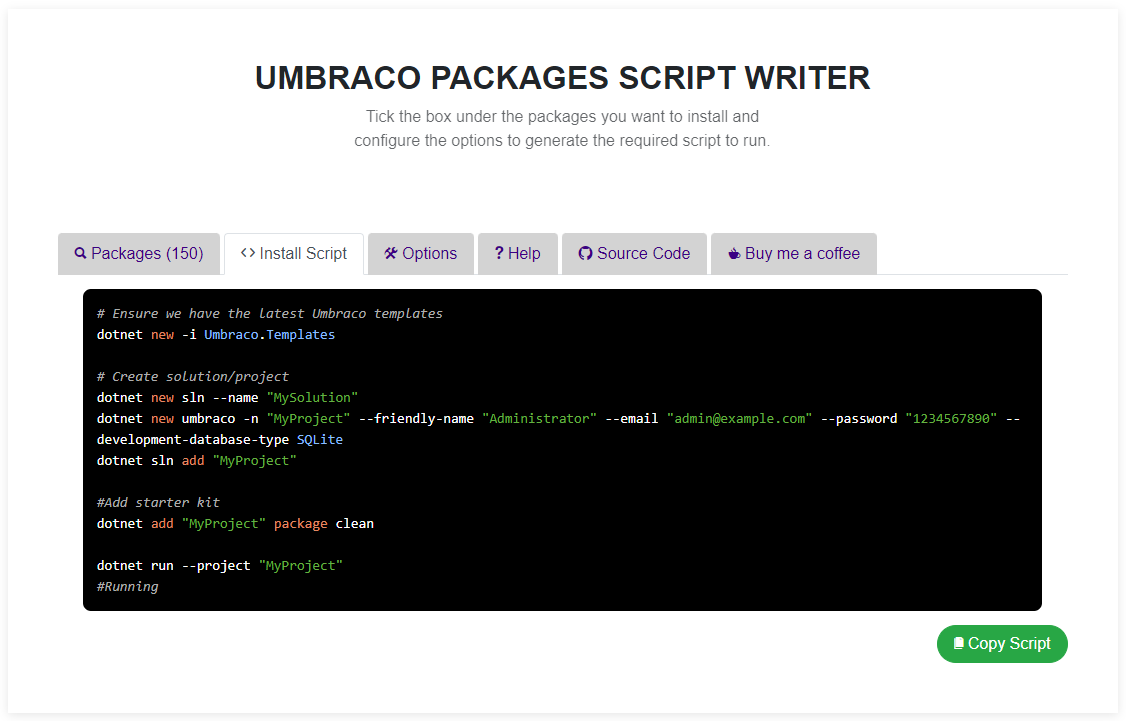Click the 'clean' package name

pyautogui.click(x=355, y=524)
